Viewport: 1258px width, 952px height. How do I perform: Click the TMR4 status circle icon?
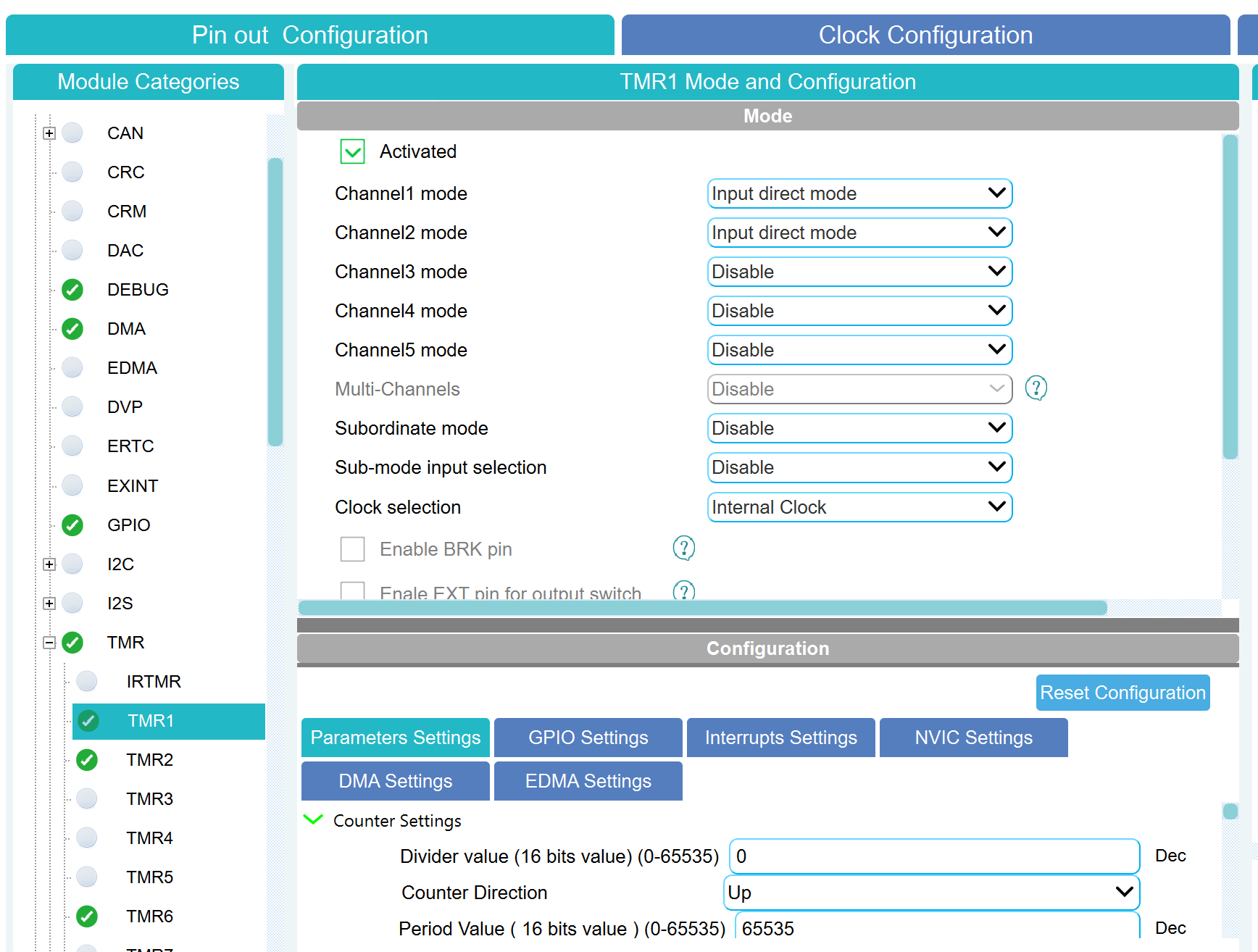(x=87, y=838)
